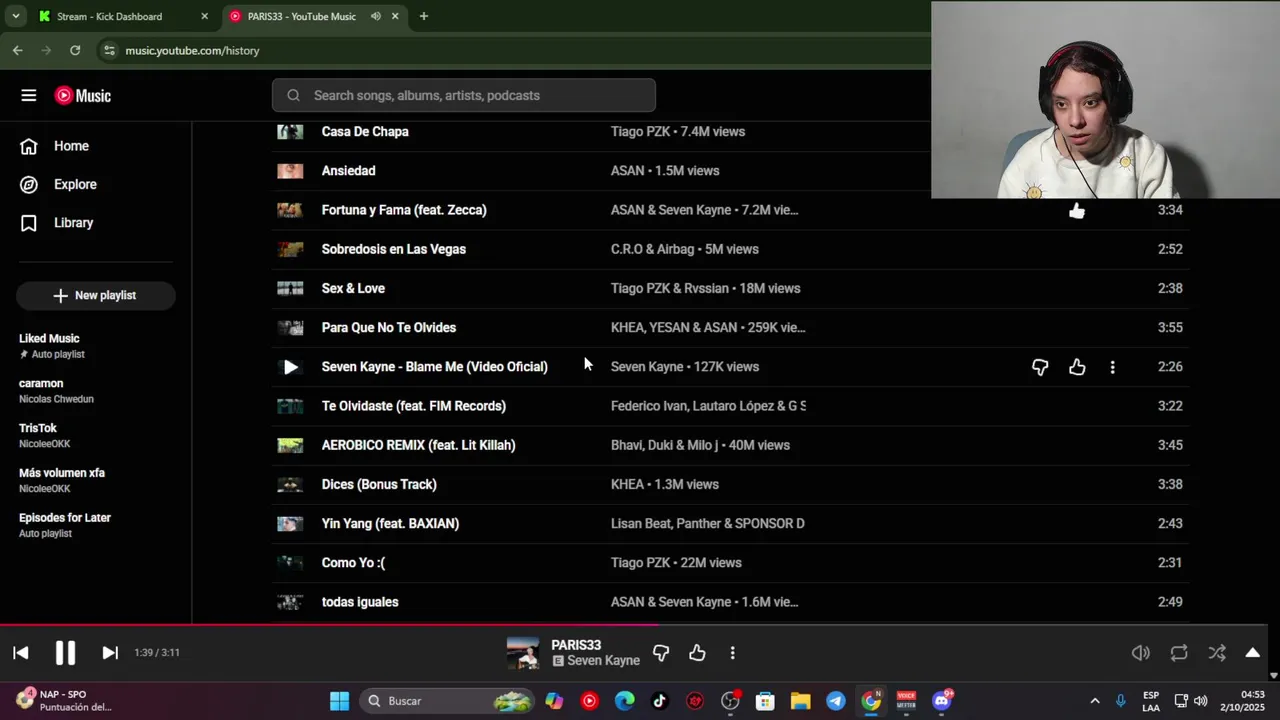
Task: Click Ansiedad song thumbnail
Action: [290, 171]
